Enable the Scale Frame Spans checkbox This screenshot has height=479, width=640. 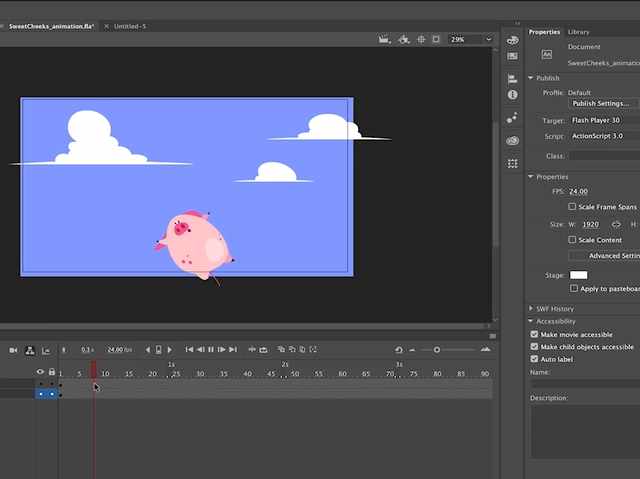(572, 207)
